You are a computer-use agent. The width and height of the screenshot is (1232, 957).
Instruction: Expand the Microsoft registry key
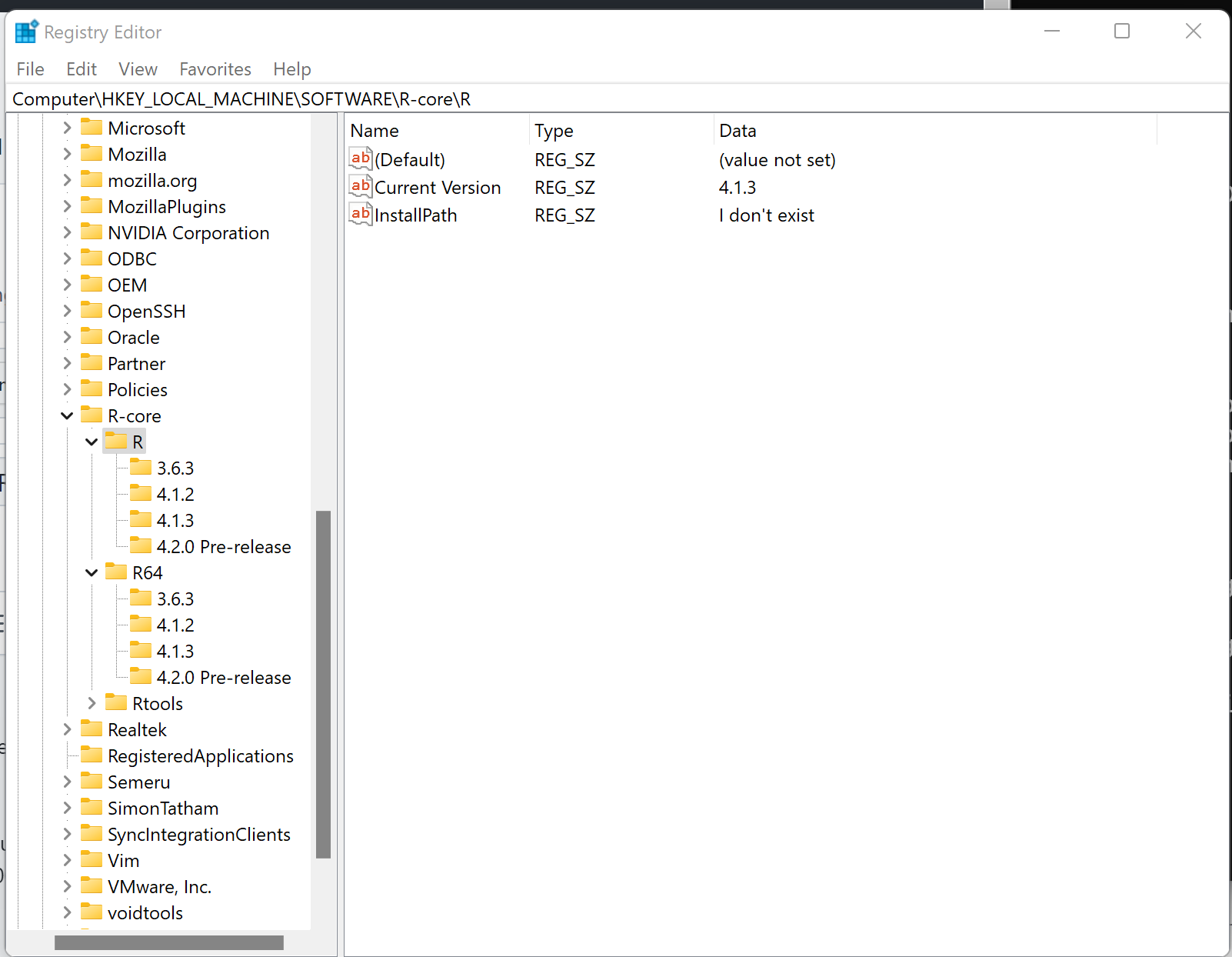tap(67, 128)
